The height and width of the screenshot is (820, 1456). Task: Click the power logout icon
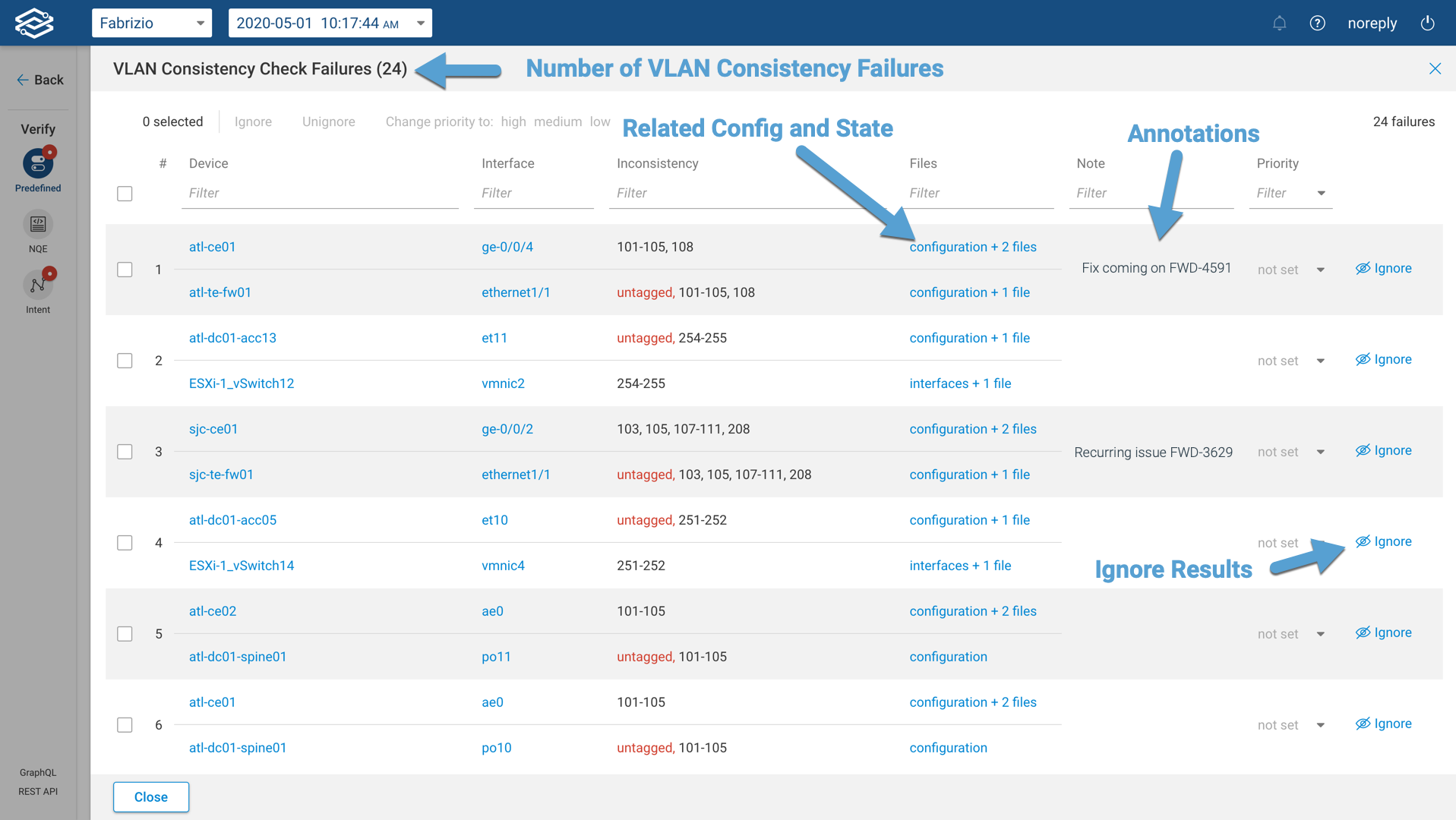click(x=1428, y=23)
